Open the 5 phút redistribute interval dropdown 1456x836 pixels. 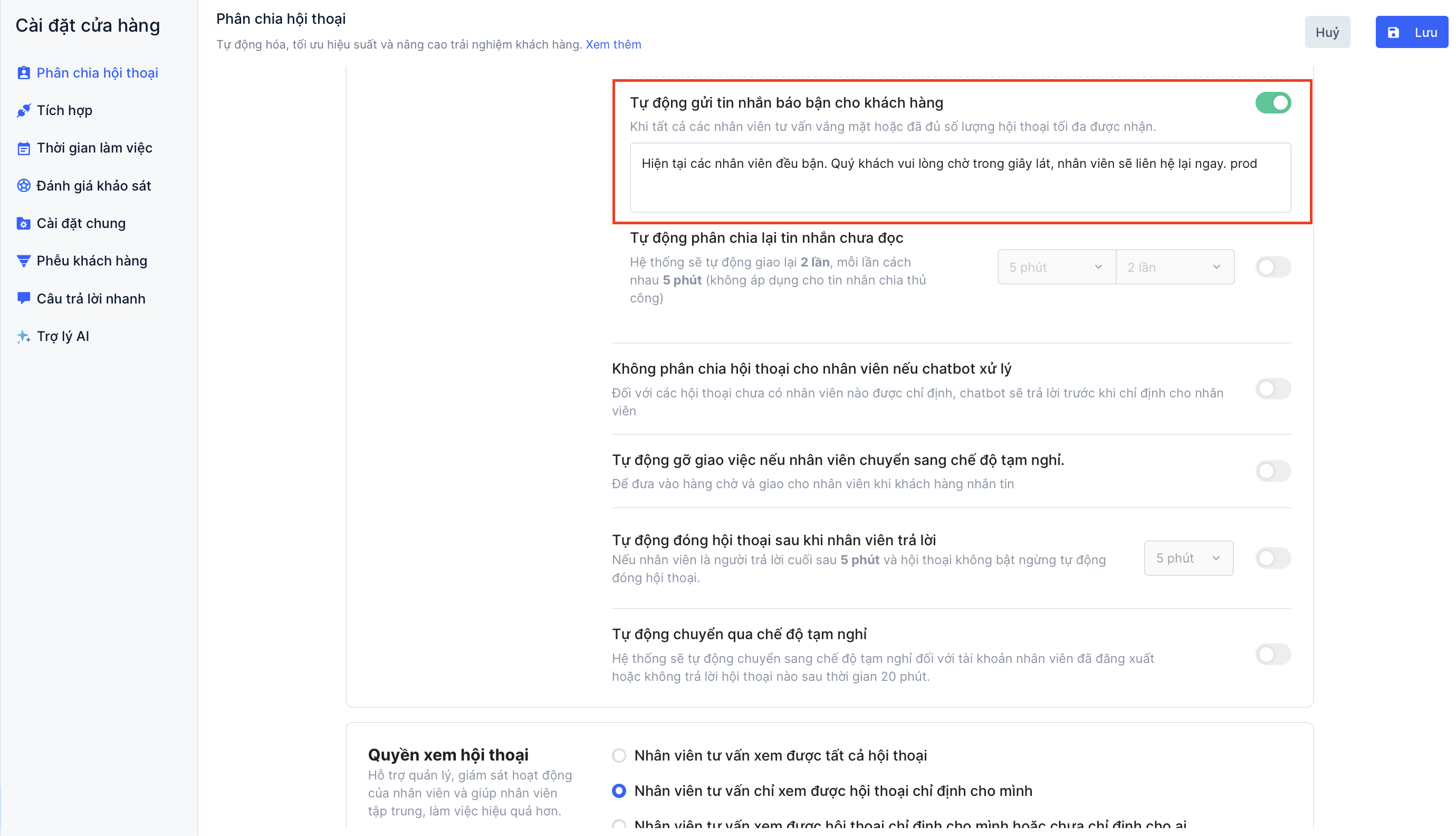coord(1056,267)
